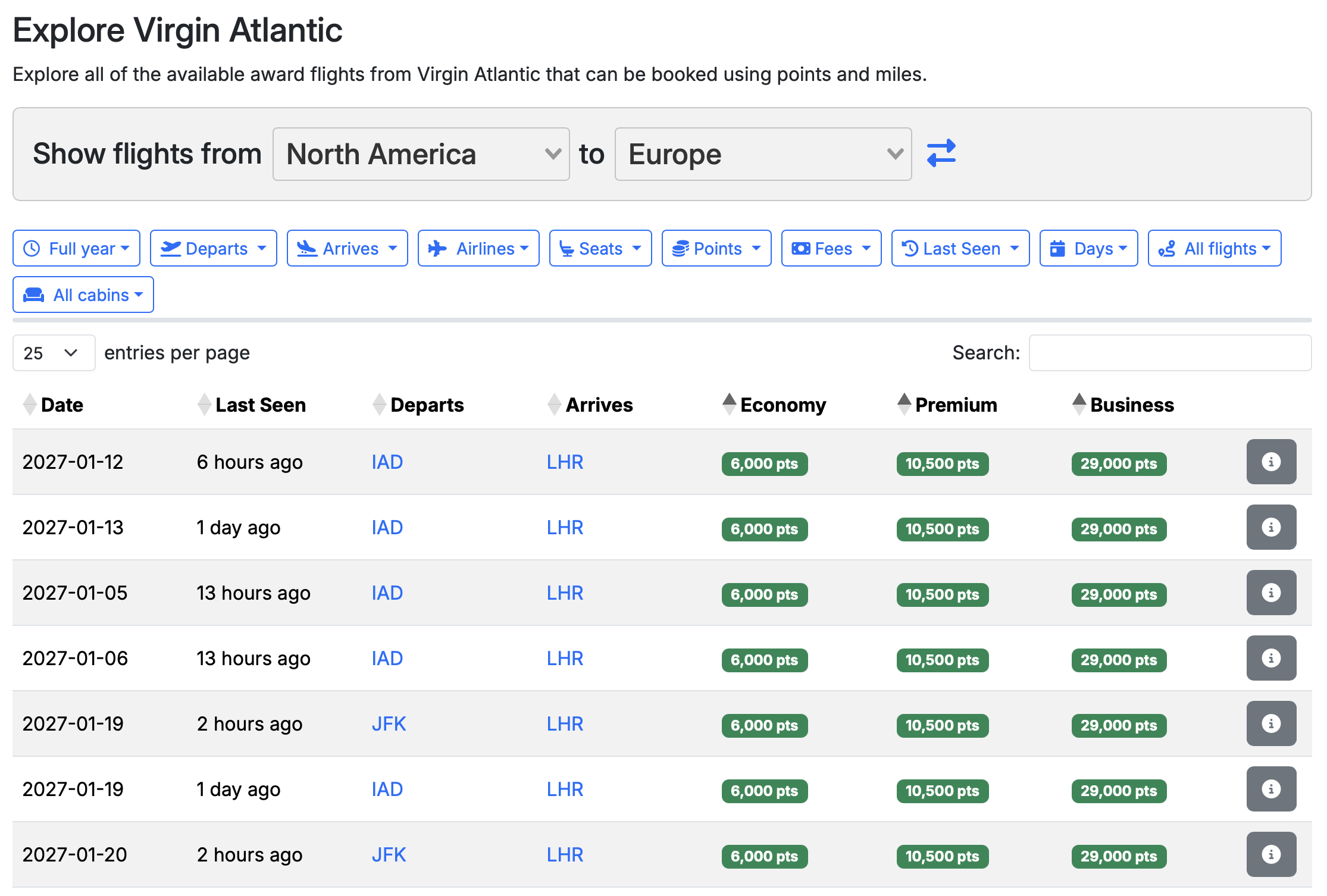Expand the Full year filter
The width and height of the screenshot is (1327, 896).
point(76,248)
